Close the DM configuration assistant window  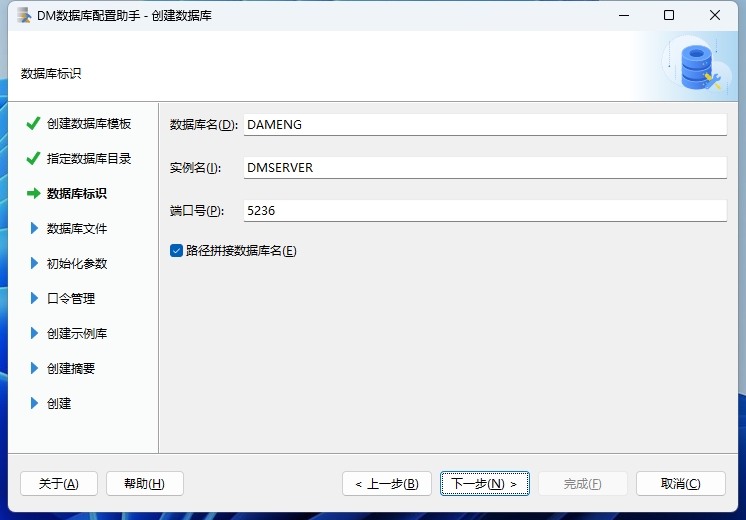(715, 15)
